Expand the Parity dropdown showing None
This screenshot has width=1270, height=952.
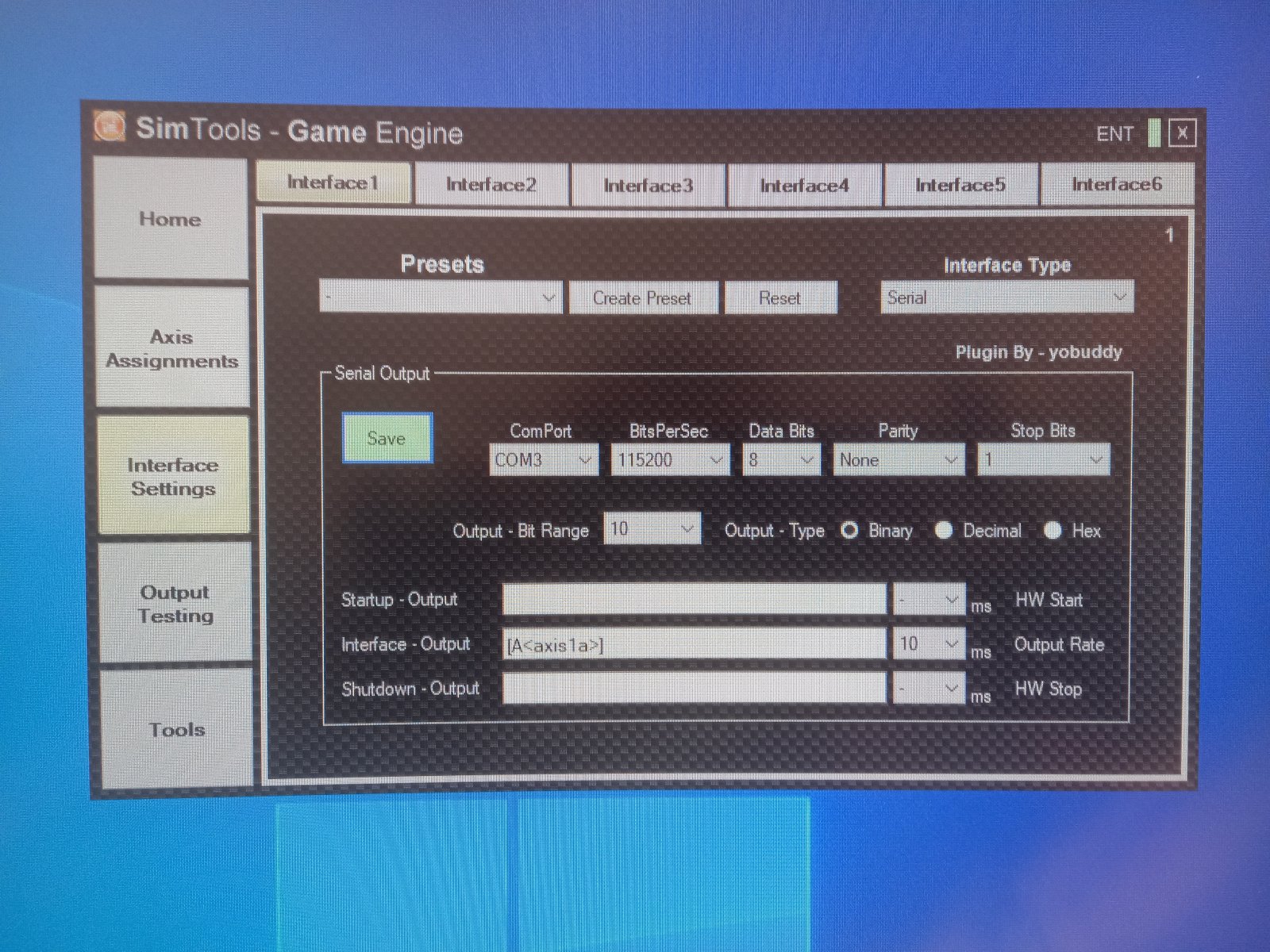coord(899,460)
